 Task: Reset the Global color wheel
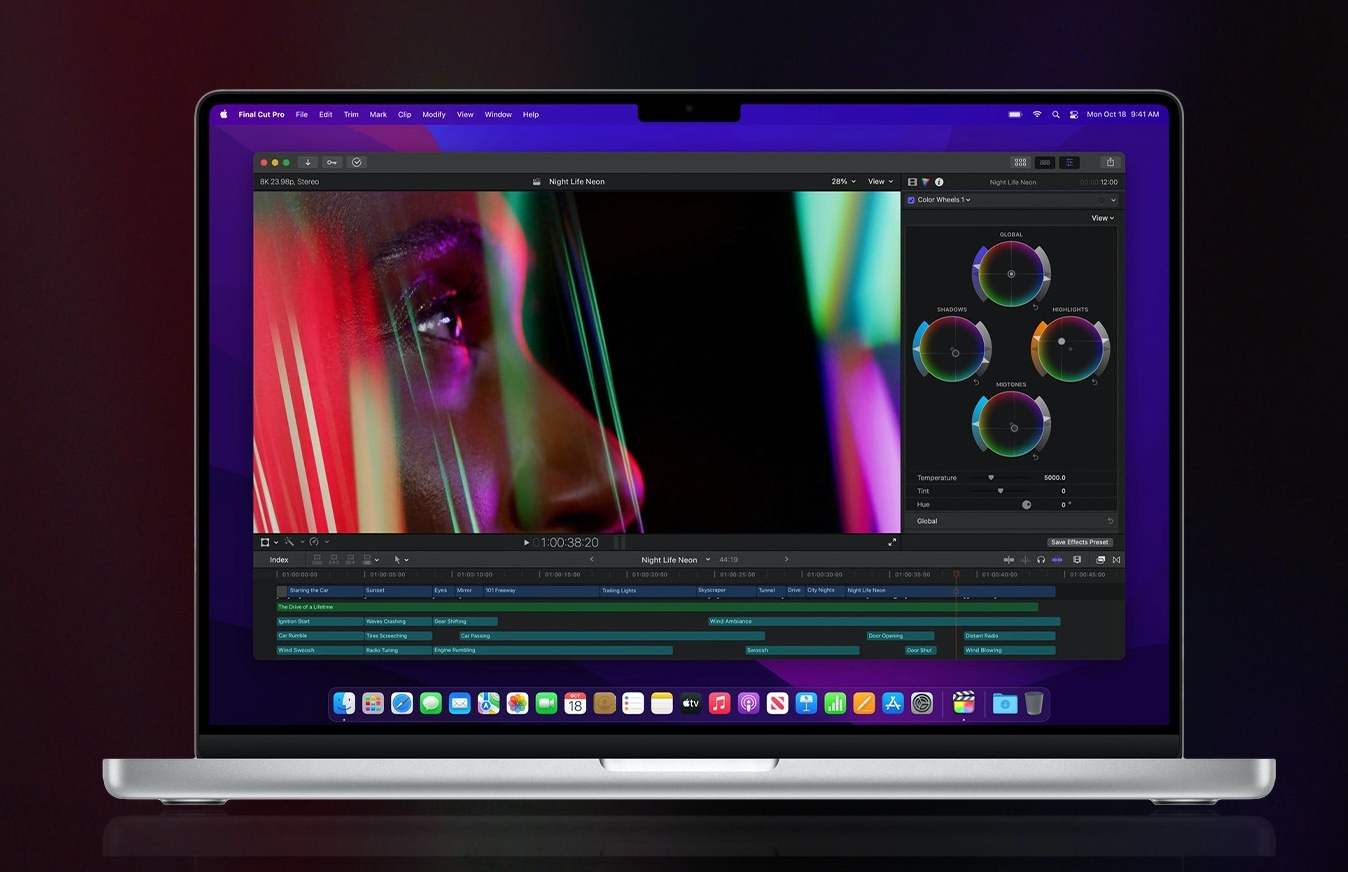(x=1035, y=307)
